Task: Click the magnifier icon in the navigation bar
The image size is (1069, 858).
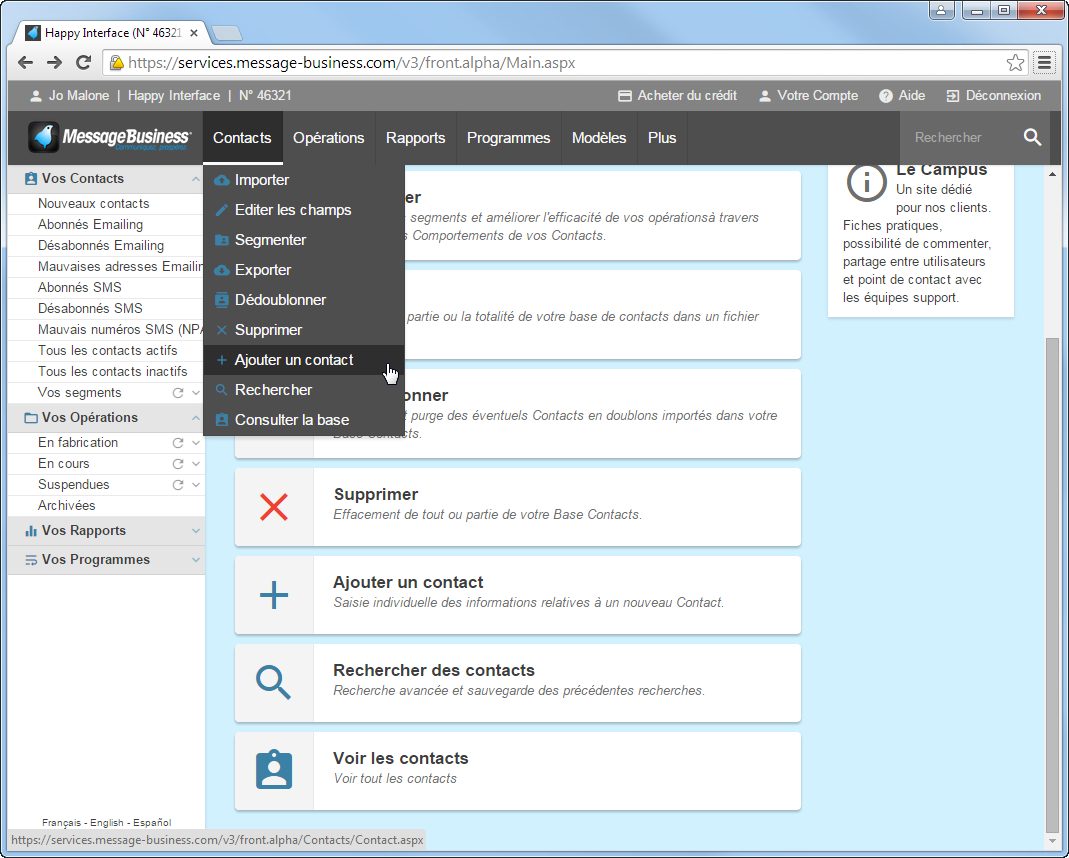Action: tap(1032, 138)
